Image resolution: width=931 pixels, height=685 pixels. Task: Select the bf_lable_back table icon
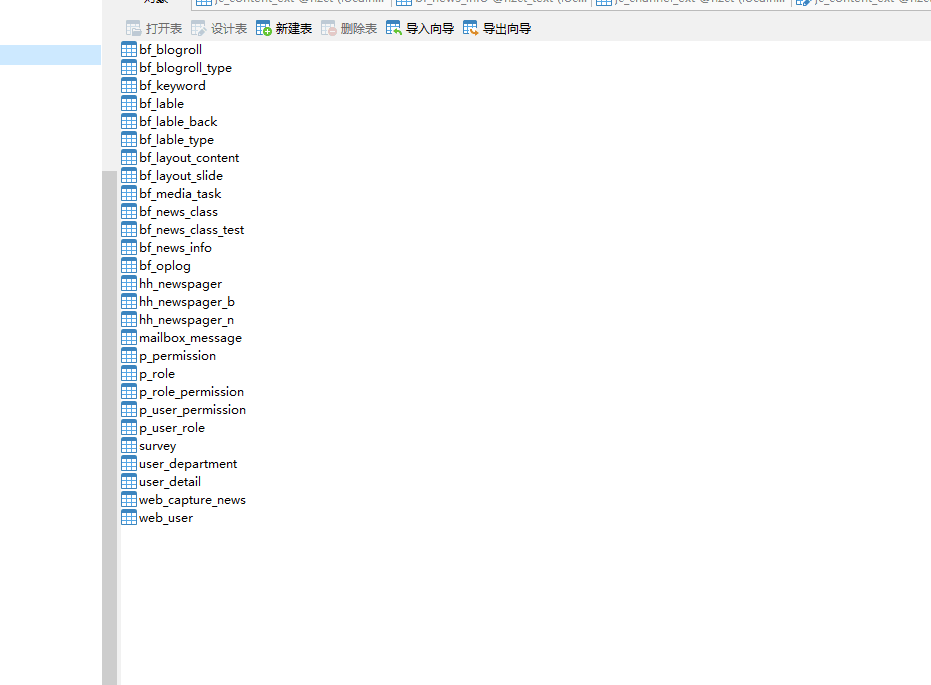pyautogui.click(x=129, y=121)
